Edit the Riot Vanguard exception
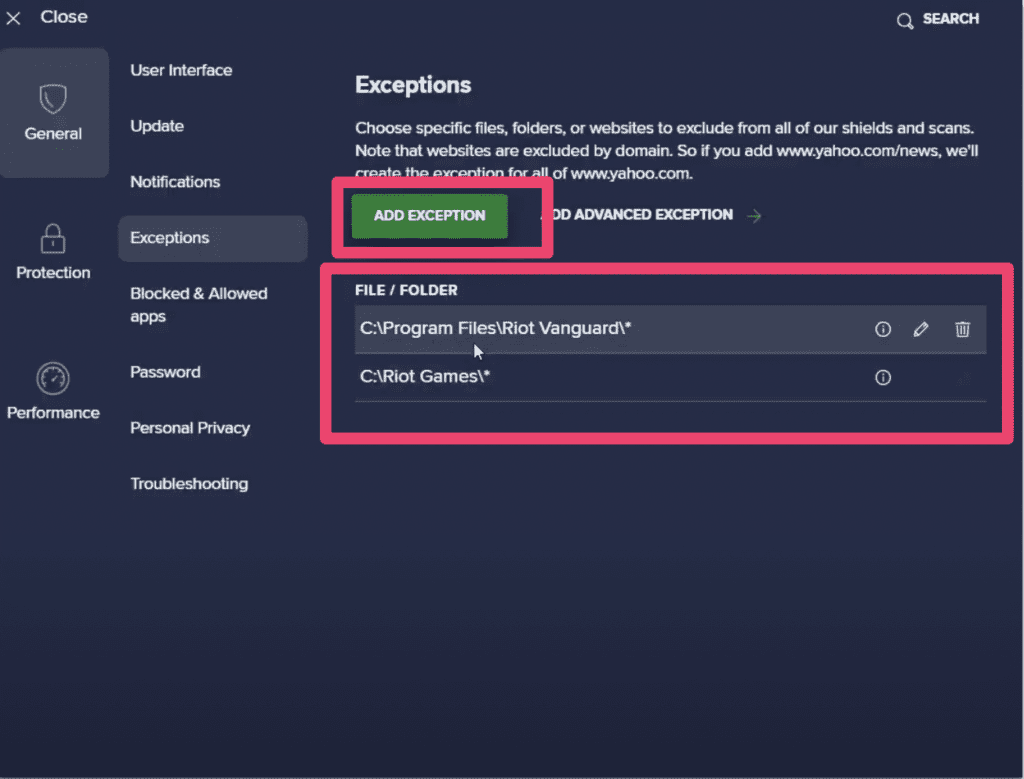This screenshot has width=1024, height=779. 921,329
